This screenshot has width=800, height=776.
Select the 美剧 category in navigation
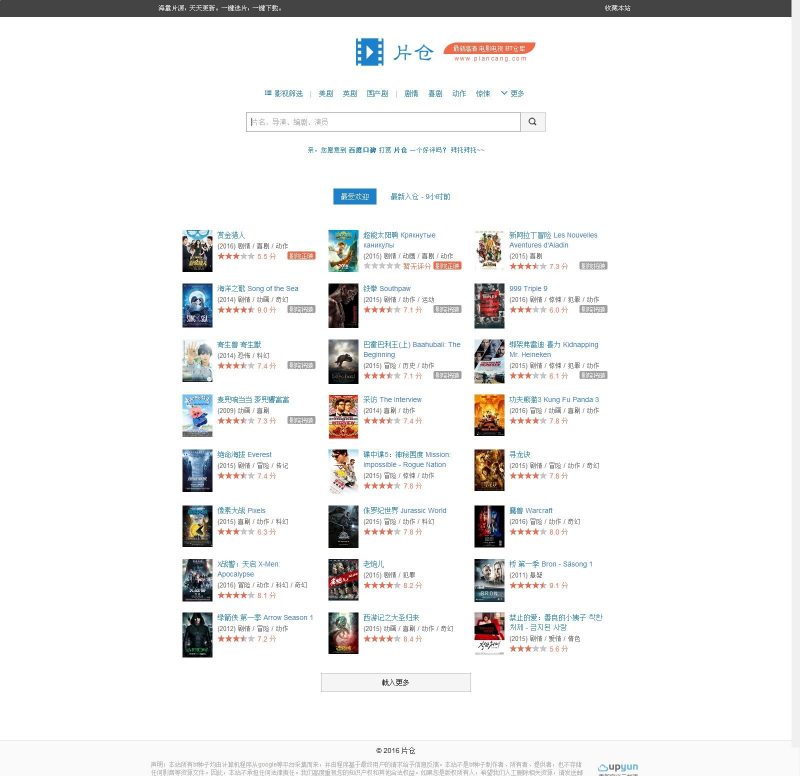coord(326,93)
